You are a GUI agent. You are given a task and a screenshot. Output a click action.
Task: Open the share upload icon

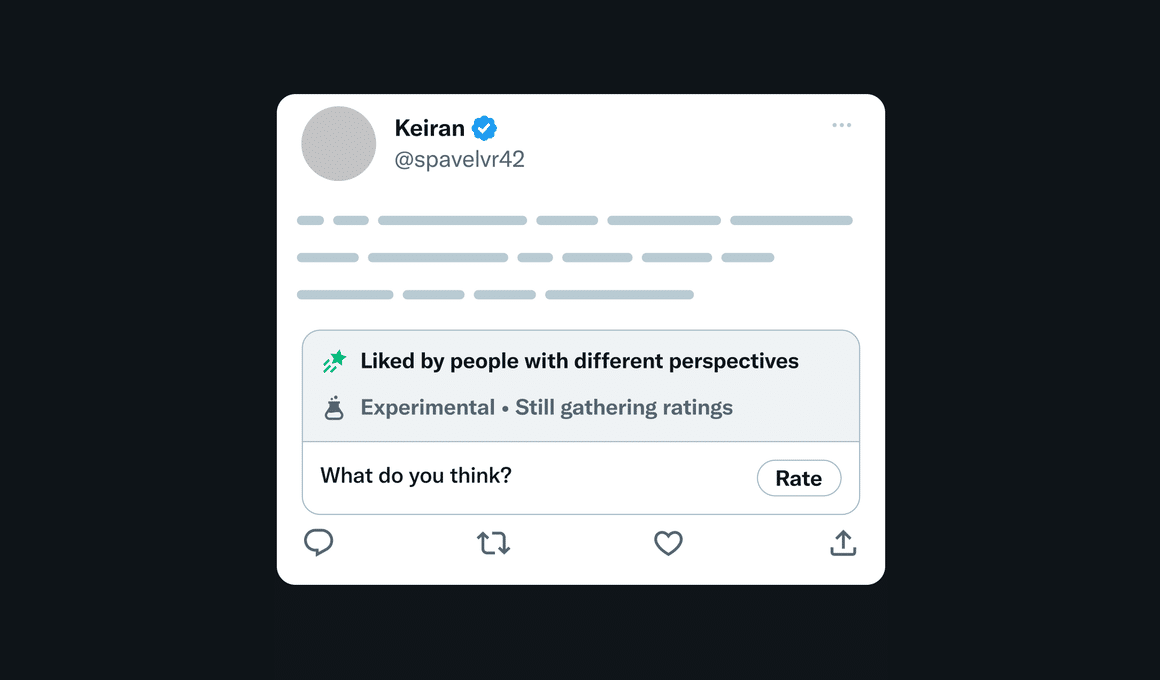coord(843,542)
